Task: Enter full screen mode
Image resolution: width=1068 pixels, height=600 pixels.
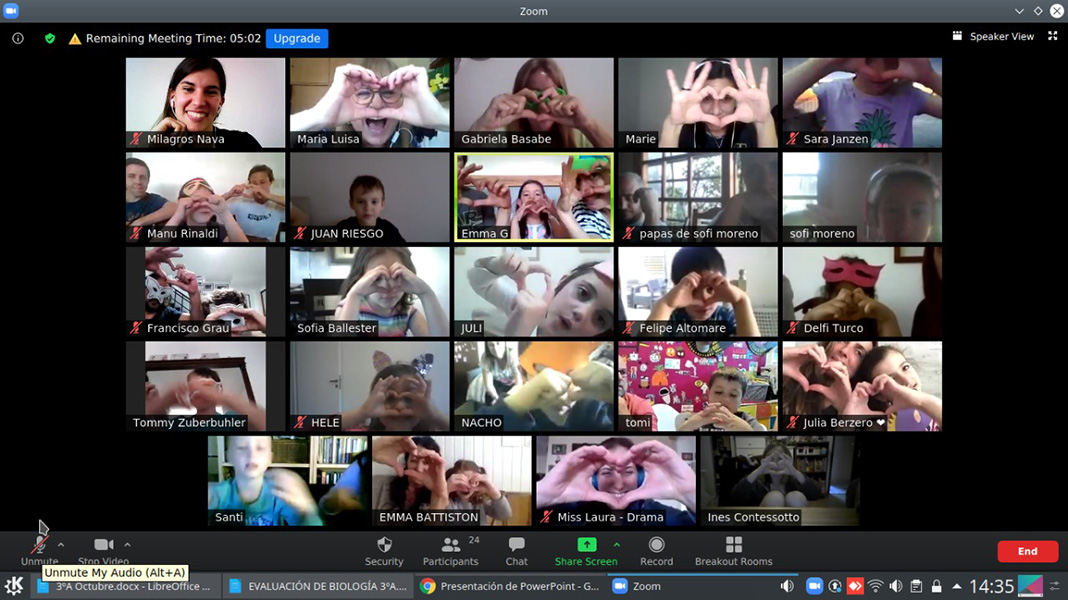Action: pos(1052,36)
